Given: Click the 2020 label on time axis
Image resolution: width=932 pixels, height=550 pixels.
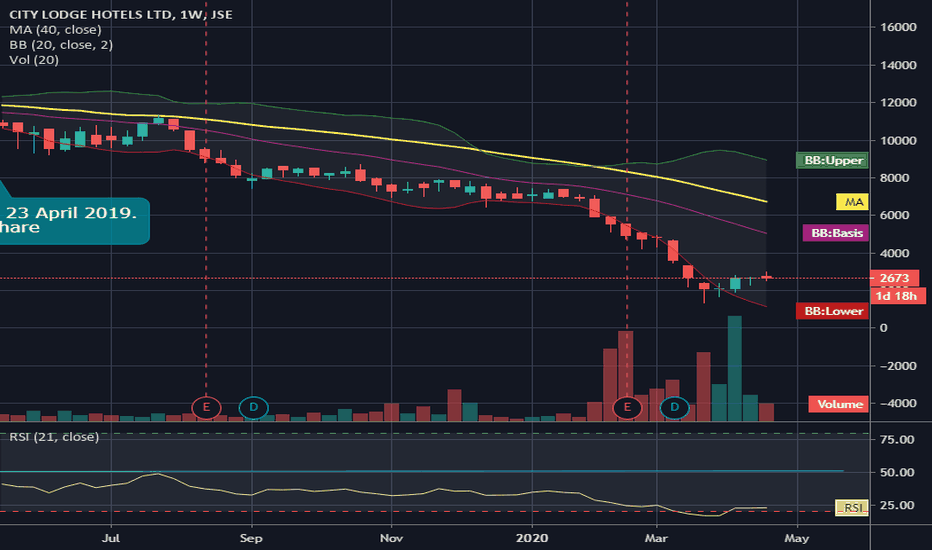Looking at the screenshot, I should pyautogui.click(x=531, y=538).
